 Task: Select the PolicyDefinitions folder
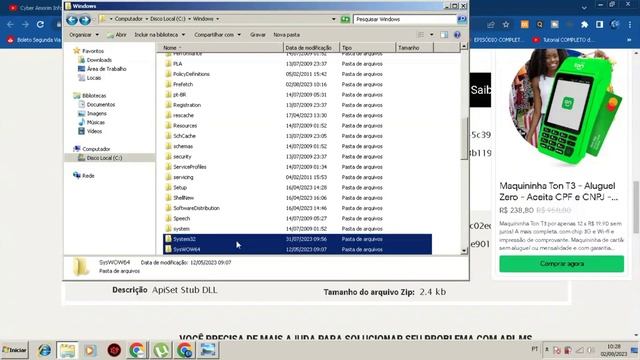click(x=191, y=74)
